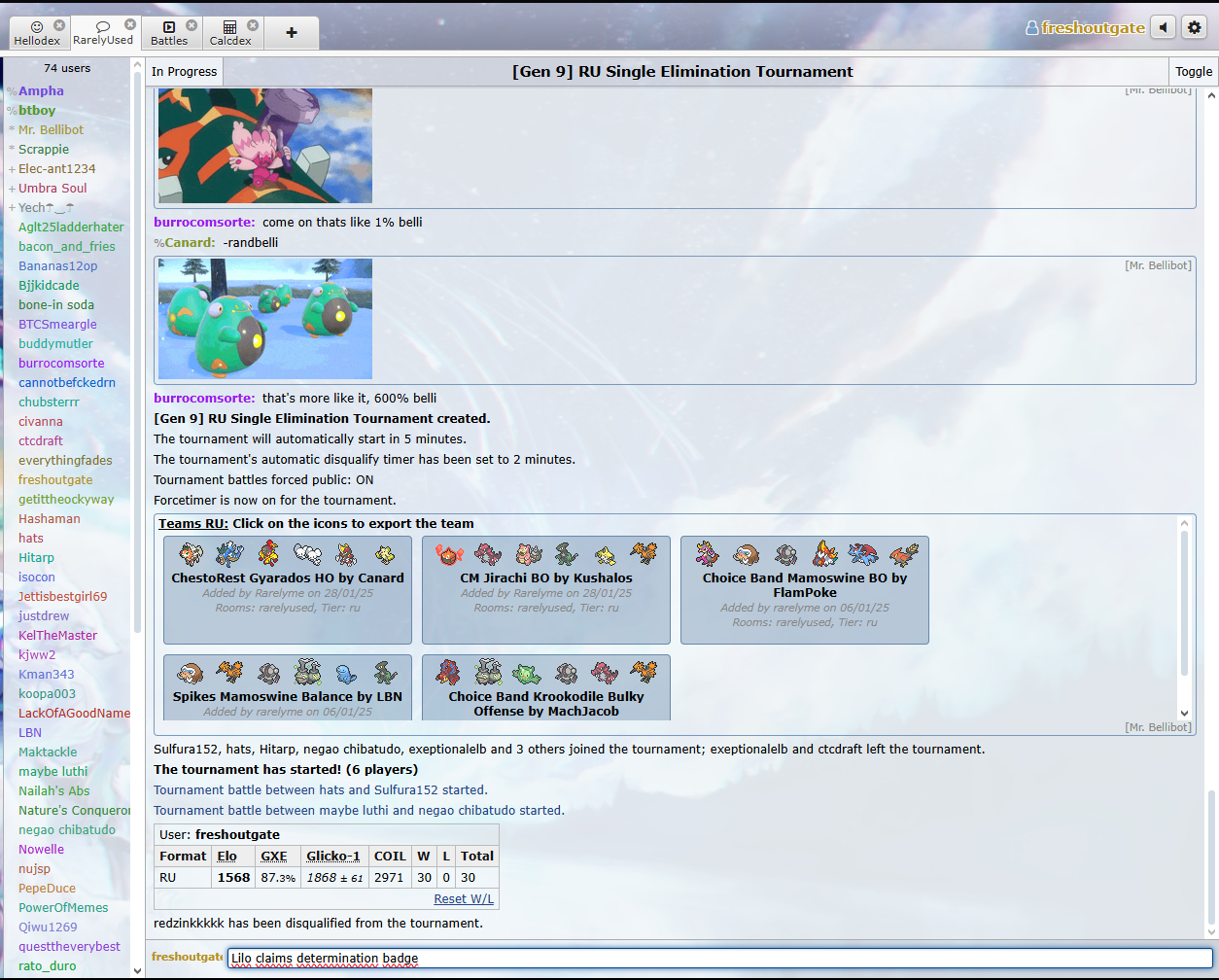Select user burrocomsorte in the user list
The image size is (1219, 980).
click(x=61, y=363)
